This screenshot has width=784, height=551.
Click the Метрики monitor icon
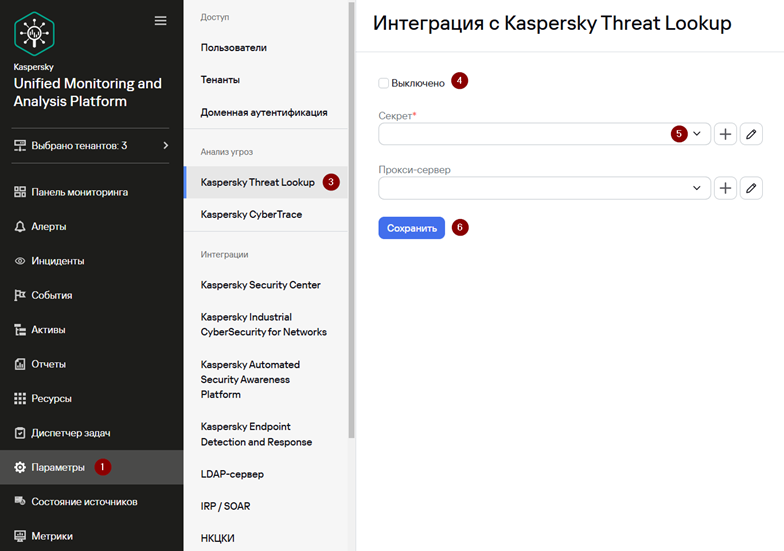click(x=20, y=536)
